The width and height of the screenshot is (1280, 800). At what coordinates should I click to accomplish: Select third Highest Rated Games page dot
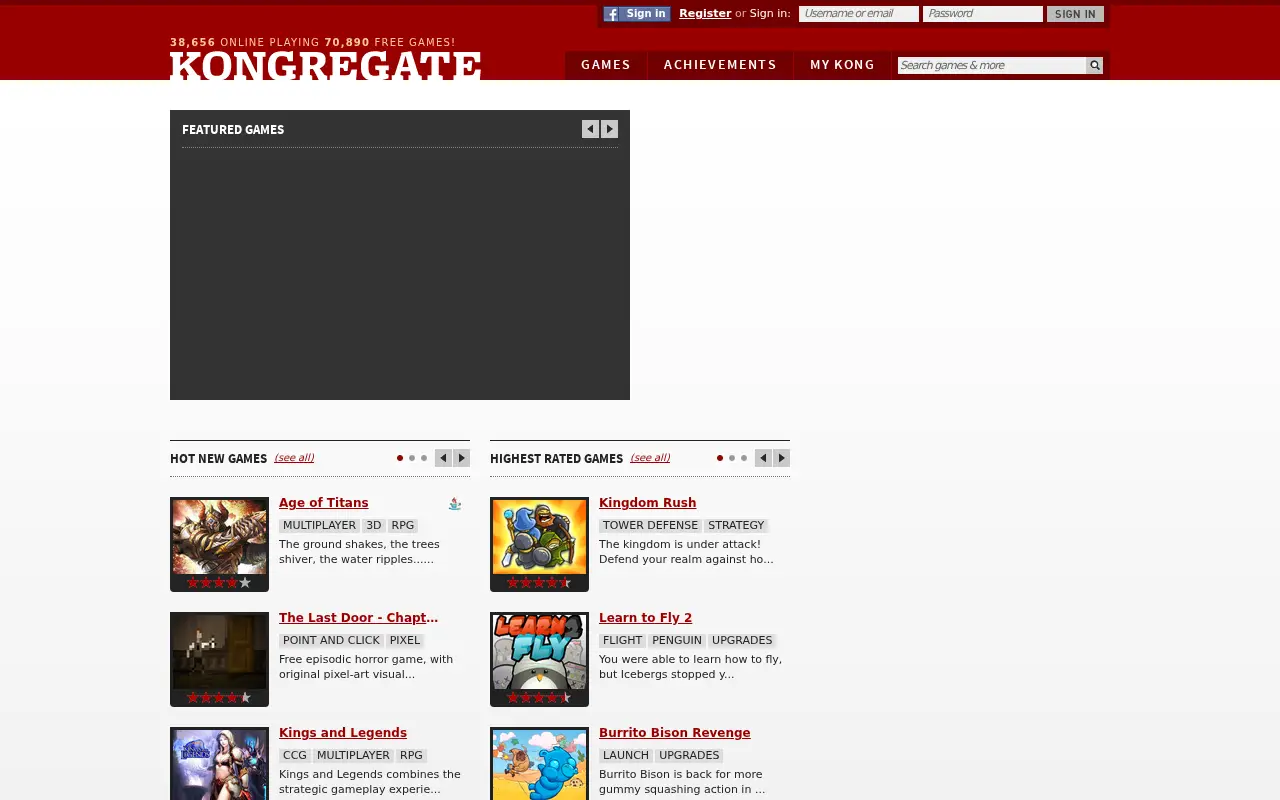[744, 458]
